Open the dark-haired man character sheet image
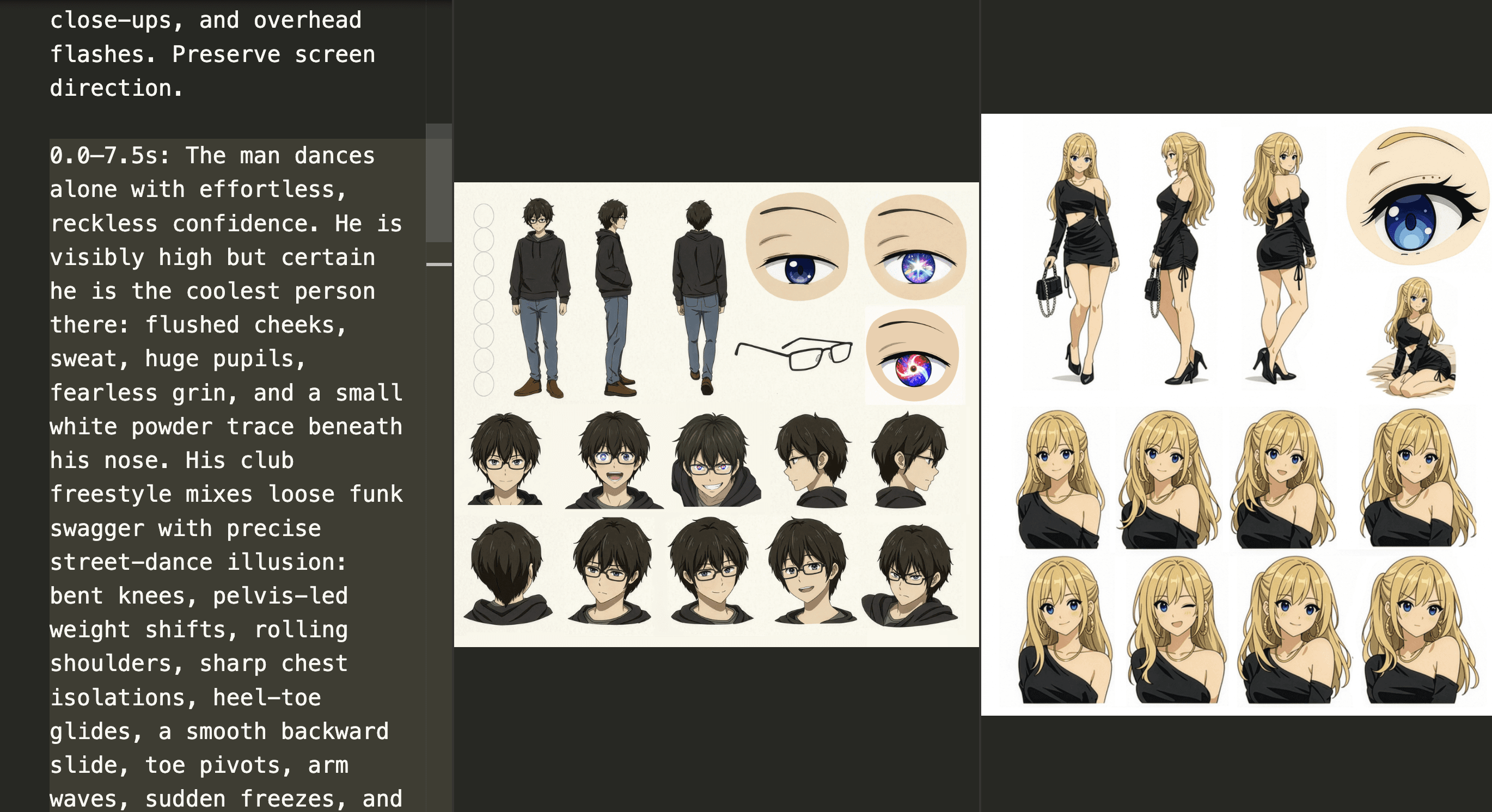 (x=717, y=414)
